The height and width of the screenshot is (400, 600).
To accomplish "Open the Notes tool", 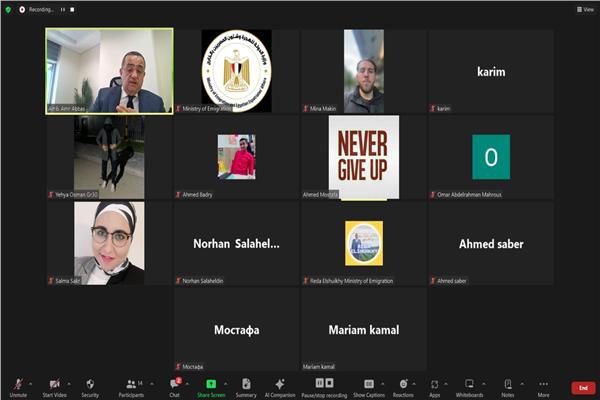I will coord(508,387).
